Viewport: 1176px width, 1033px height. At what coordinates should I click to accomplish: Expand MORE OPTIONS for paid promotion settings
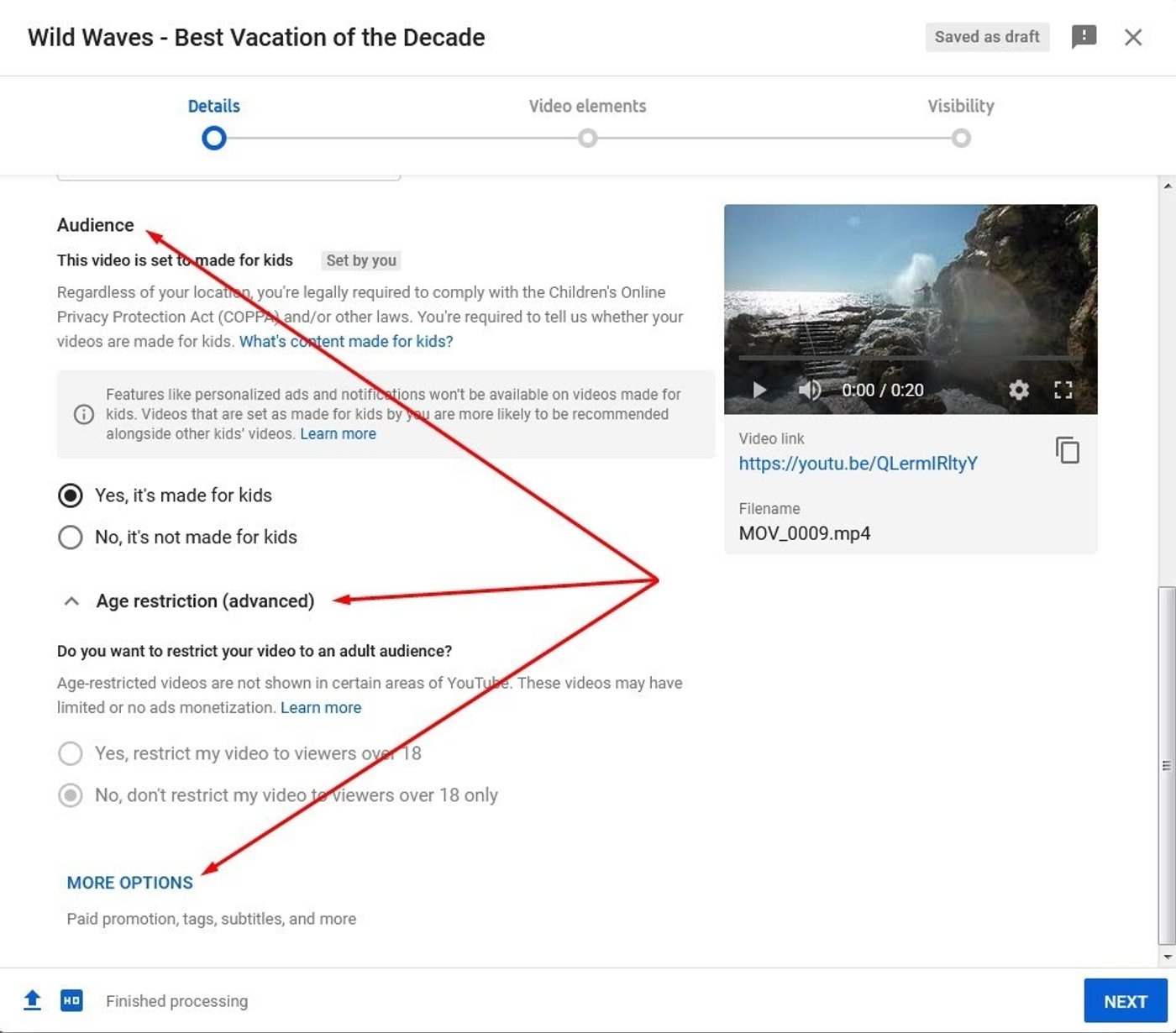click(x=129, y=883)
